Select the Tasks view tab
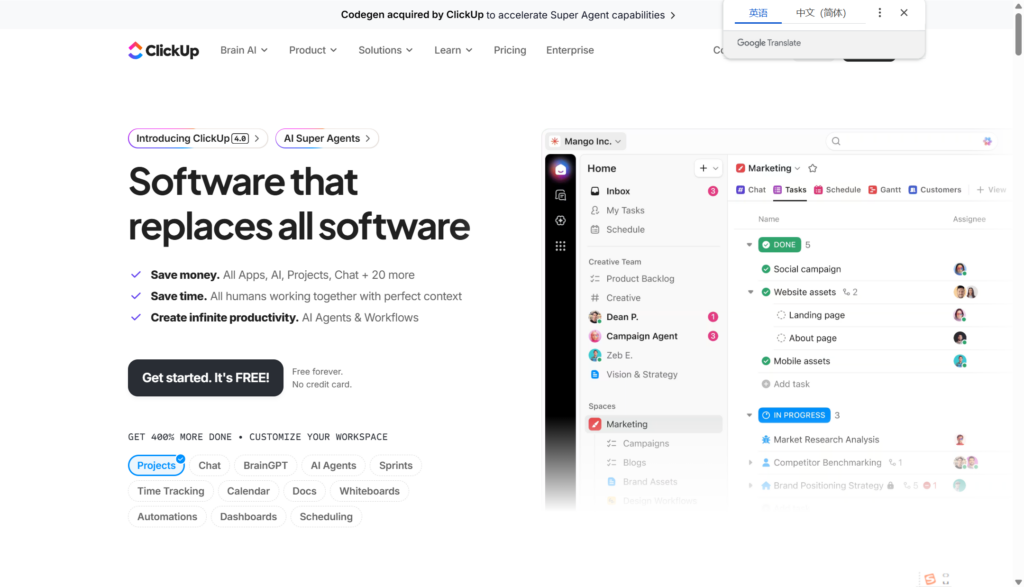1024x587 pixels. coord(790,189)
